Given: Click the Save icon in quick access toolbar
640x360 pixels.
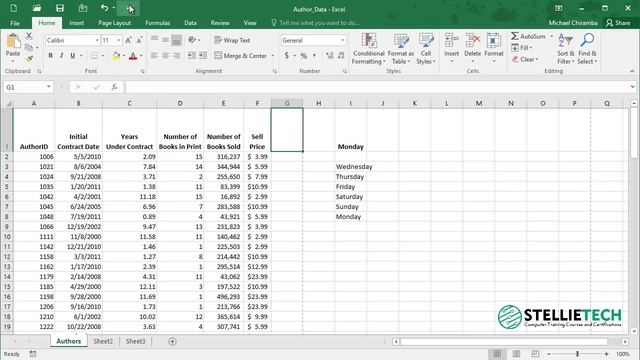Looking at the screenshot, I should tap(60, 8).
